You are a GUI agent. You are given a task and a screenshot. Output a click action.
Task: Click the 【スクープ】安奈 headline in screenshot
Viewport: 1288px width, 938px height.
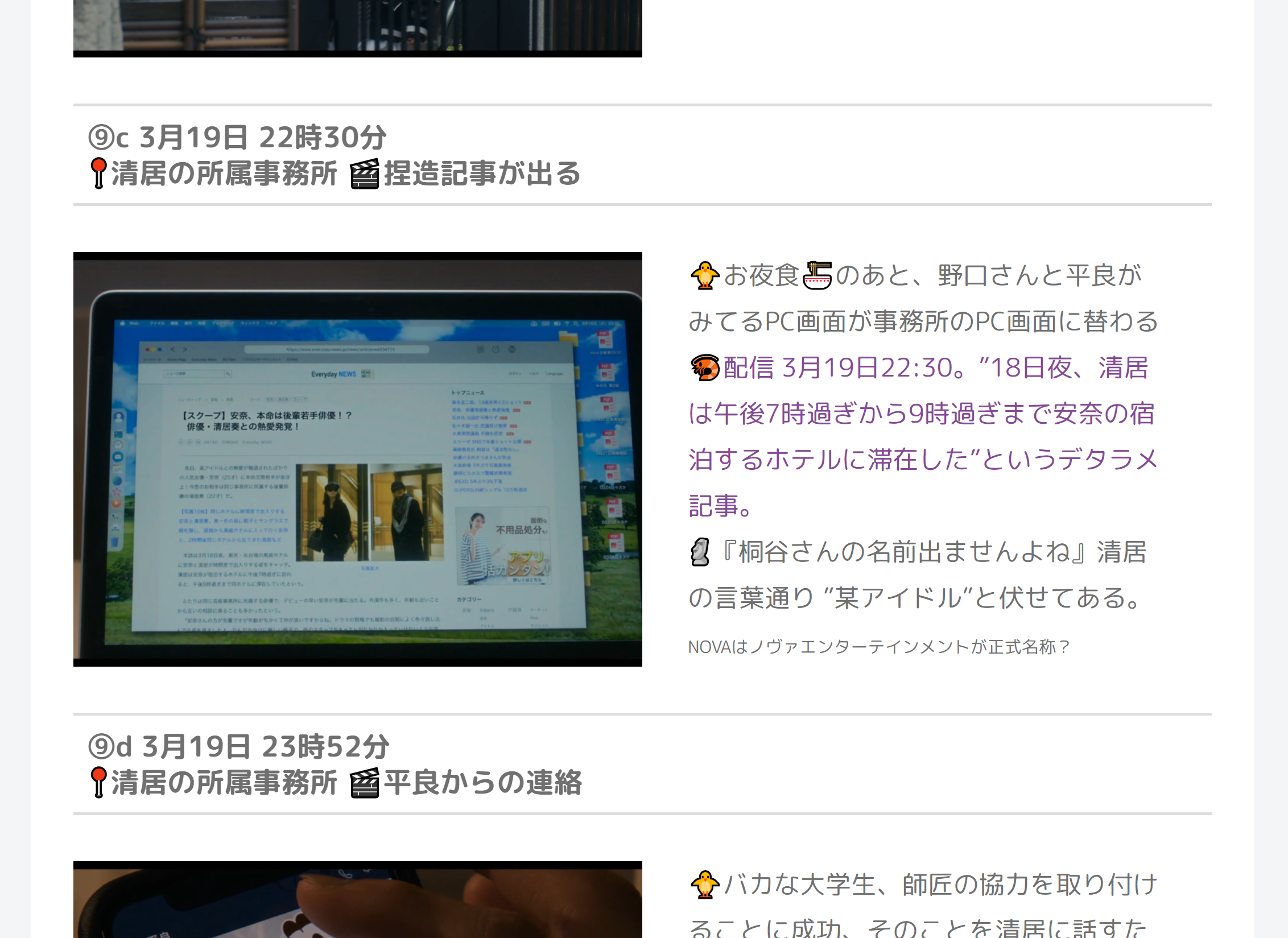(x=266, y=421)
